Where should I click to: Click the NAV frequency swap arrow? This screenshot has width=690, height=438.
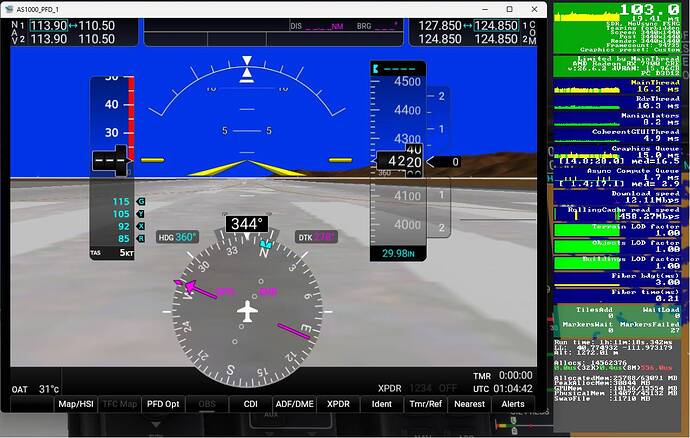(x=73, y=26)
